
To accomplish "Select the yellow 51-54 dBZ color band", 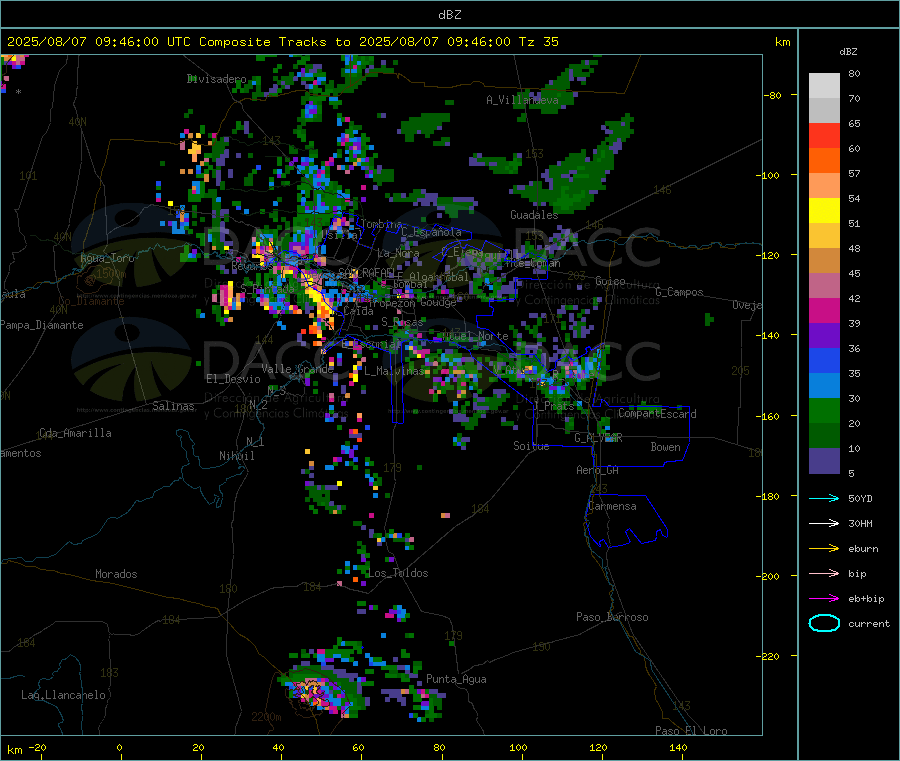I will (824, 211).
